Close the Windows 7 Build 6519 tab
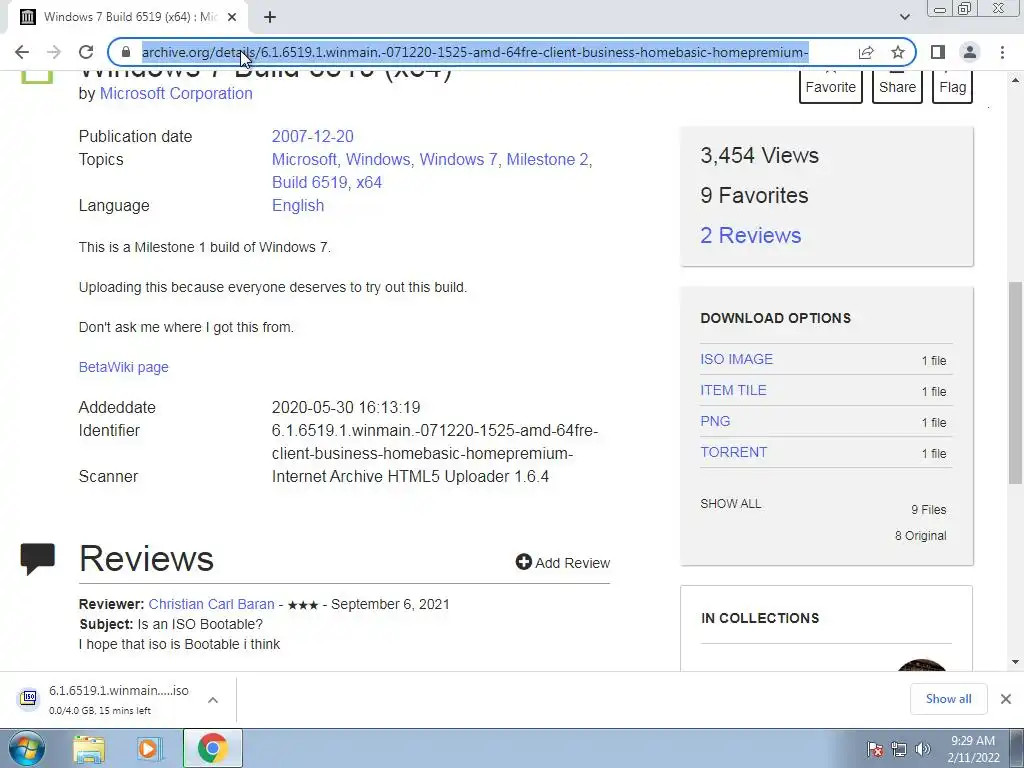Image resolution: width=1024 pixels, height=768 pixels. pos(232,18)
